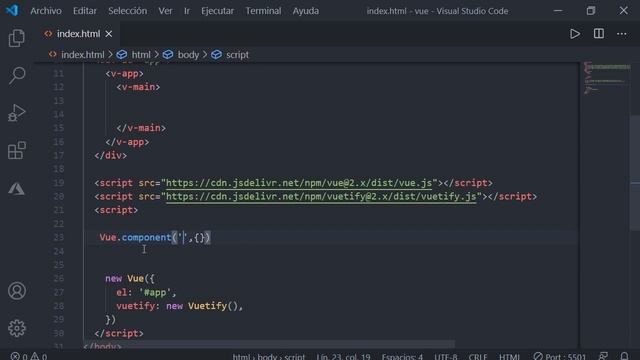640x360 pixels.
Task: Click CRLF end-of-line selector
Action: [x=478, y=356]
